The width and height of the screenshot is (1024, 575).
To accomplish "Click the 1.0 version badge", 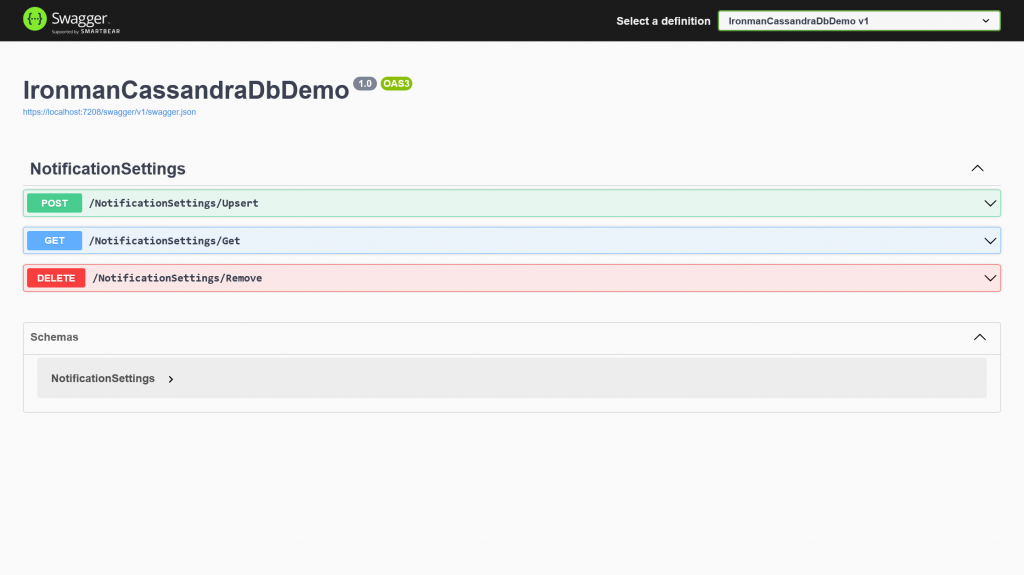I will click(364, 84).
